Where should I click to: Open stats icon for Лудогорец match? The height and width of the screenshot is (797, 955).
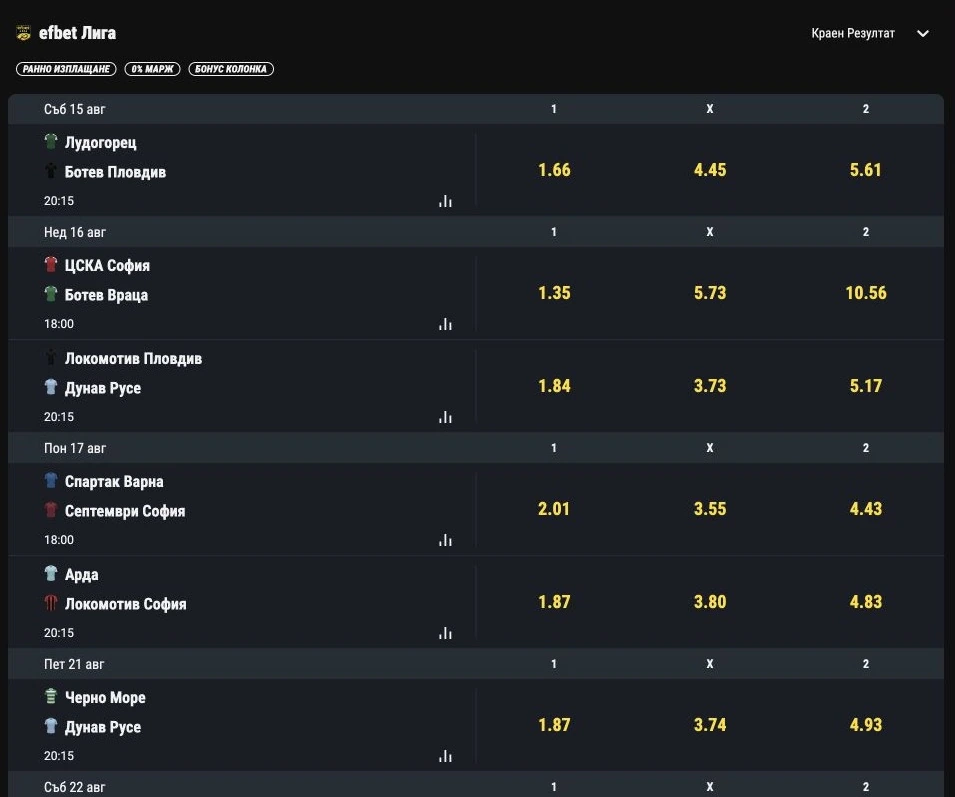tap(445, 201)
